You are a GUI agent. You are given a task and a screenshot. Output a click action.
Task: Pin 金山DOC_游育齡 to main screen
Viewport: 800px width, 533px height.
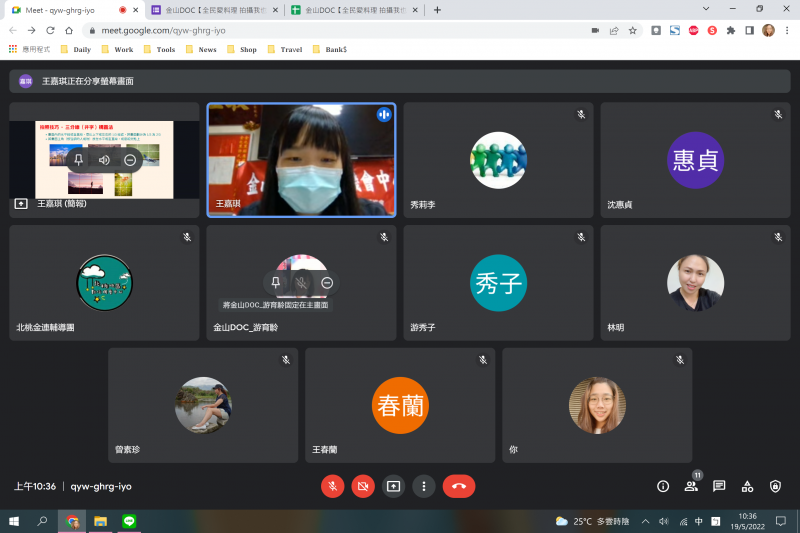coord(276,283)
